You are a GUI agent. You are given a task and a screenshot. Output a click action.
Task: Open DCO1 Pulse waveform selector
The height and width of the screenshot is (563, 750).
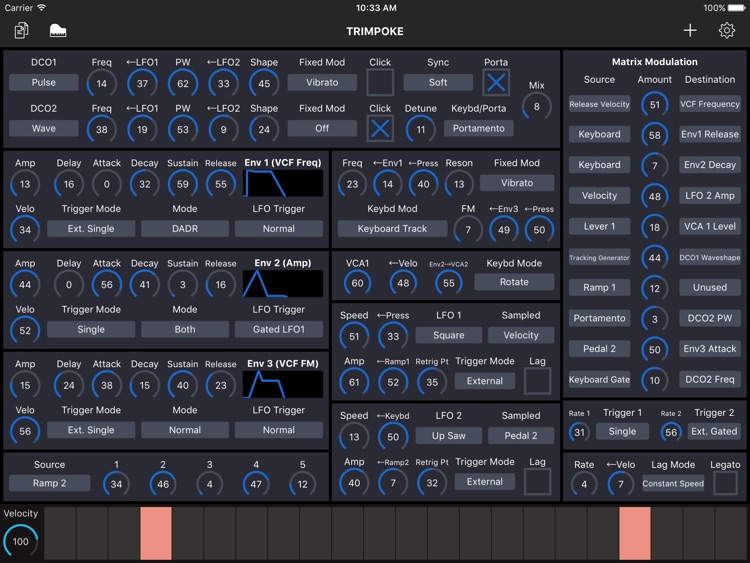[44, 82]
